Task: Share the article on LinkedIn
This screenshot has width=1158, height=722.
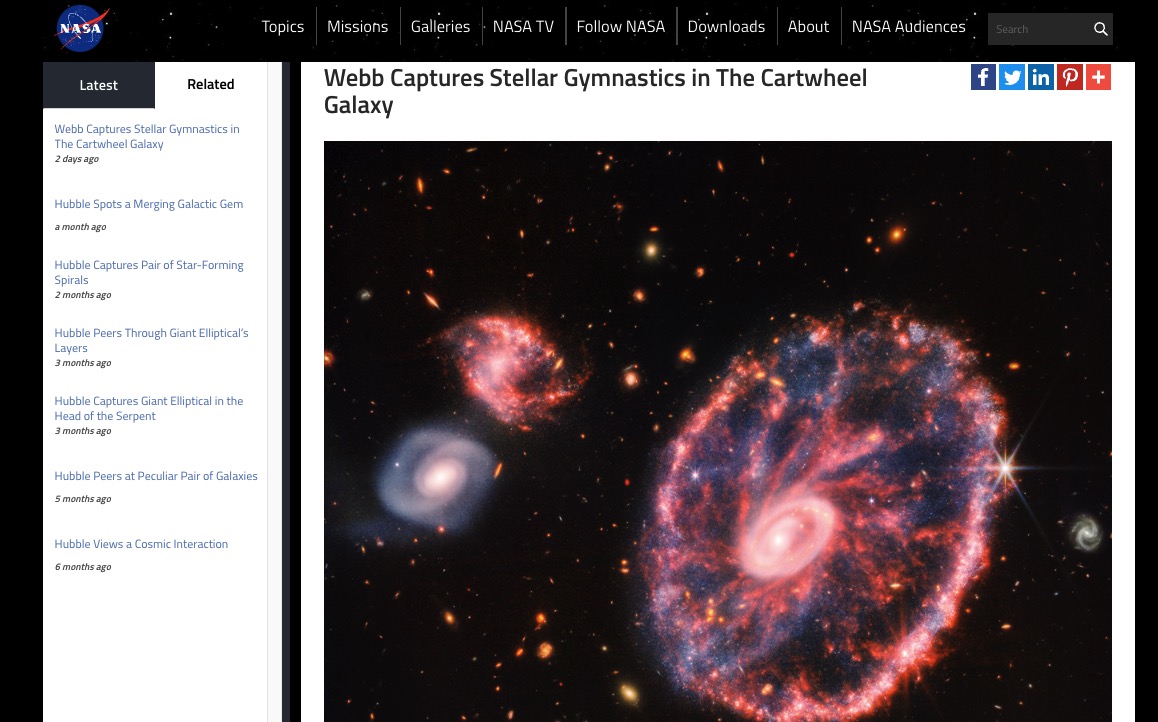Action: coord(1041,77)
